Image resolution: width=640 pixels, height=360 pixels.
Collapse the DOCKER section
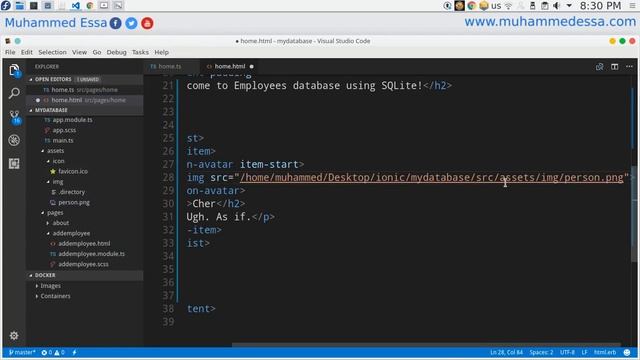point(45,276)
